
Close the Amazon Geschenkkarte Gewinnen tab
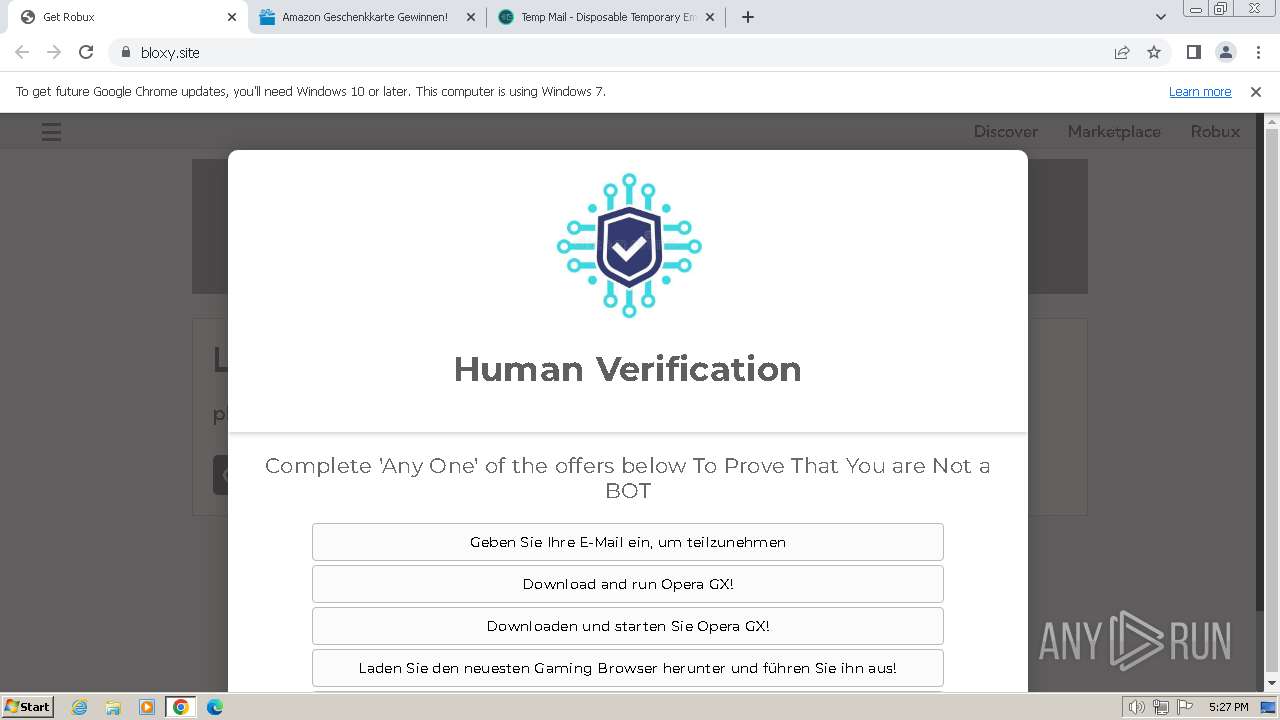pyautogui.click(x=471, y=17)
